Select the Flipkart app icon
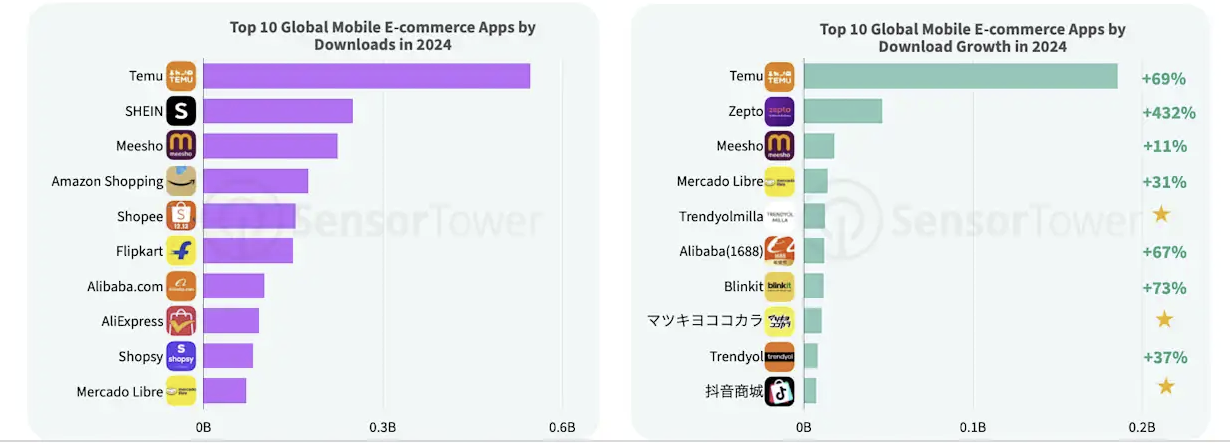This screenshot has height=443, width=1230. [181, 251]
